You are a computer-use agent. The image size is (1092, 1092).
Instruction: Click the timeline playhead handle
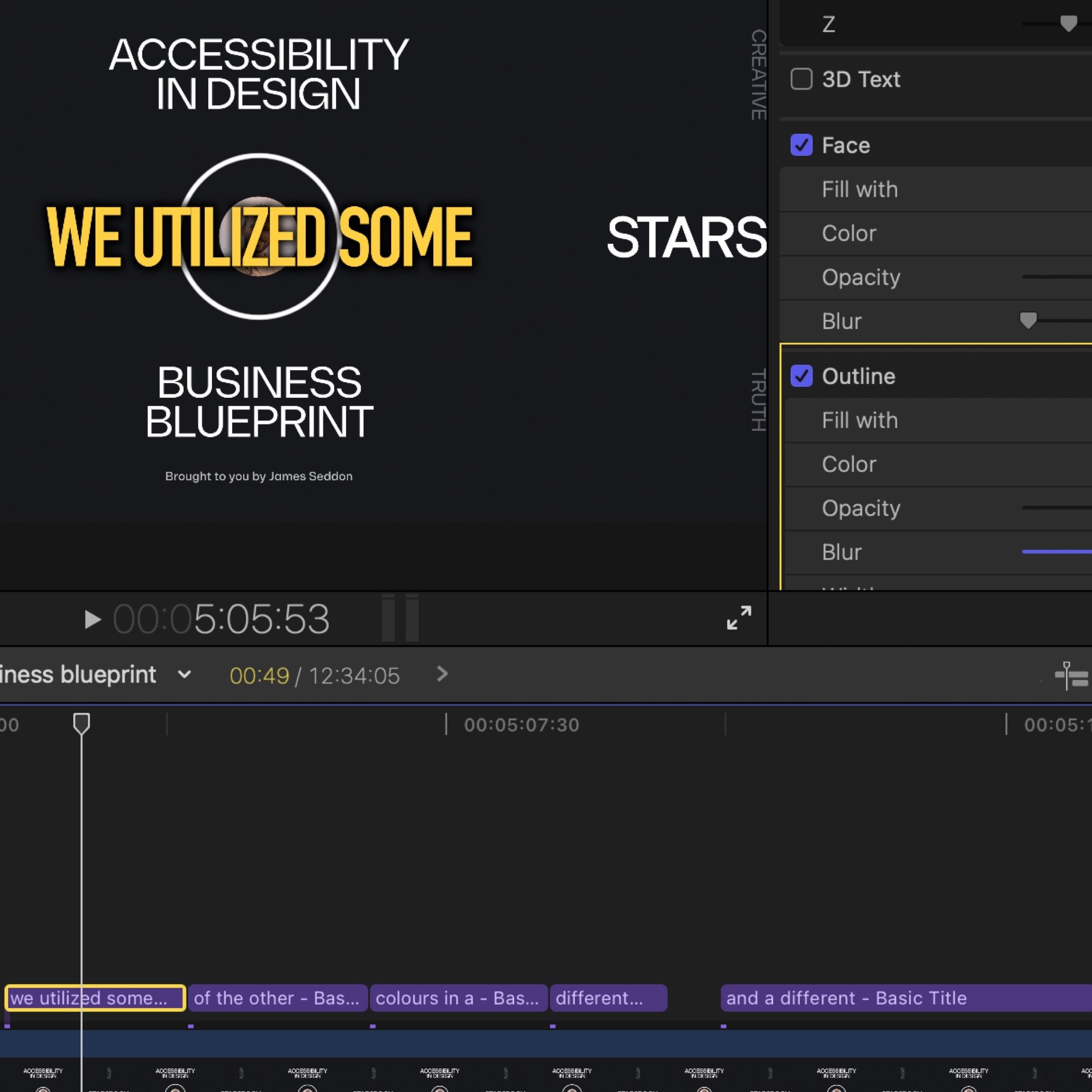pyautogui.click(x=81, y=723)
